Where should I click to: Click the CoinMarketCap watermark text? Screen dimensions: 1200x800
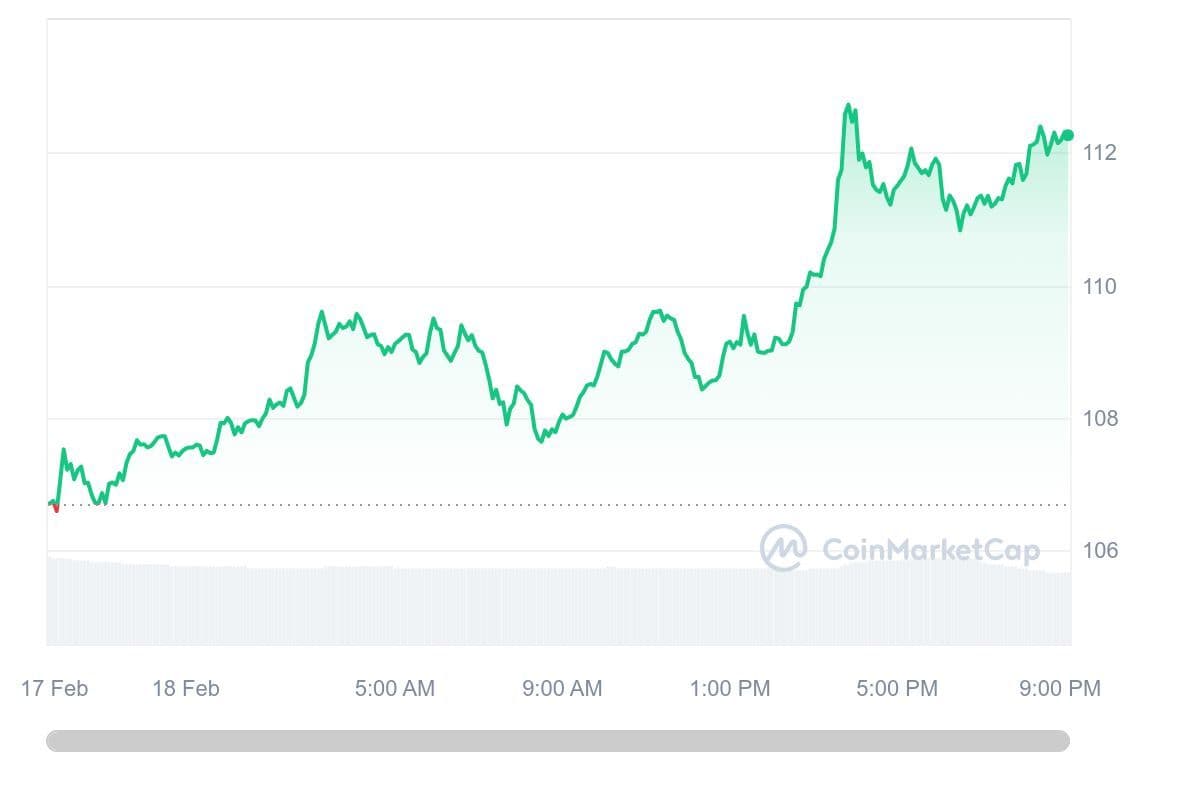[x=930, y=550]
